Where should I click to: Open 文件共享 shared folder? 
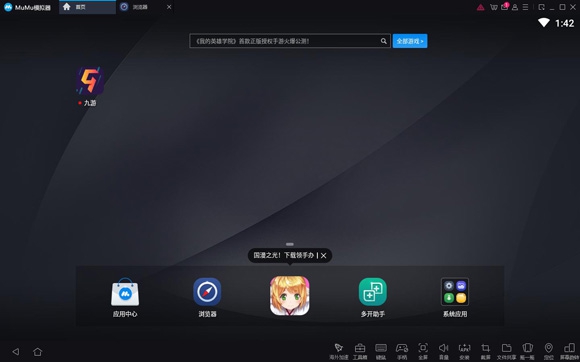tap(506, 351)
